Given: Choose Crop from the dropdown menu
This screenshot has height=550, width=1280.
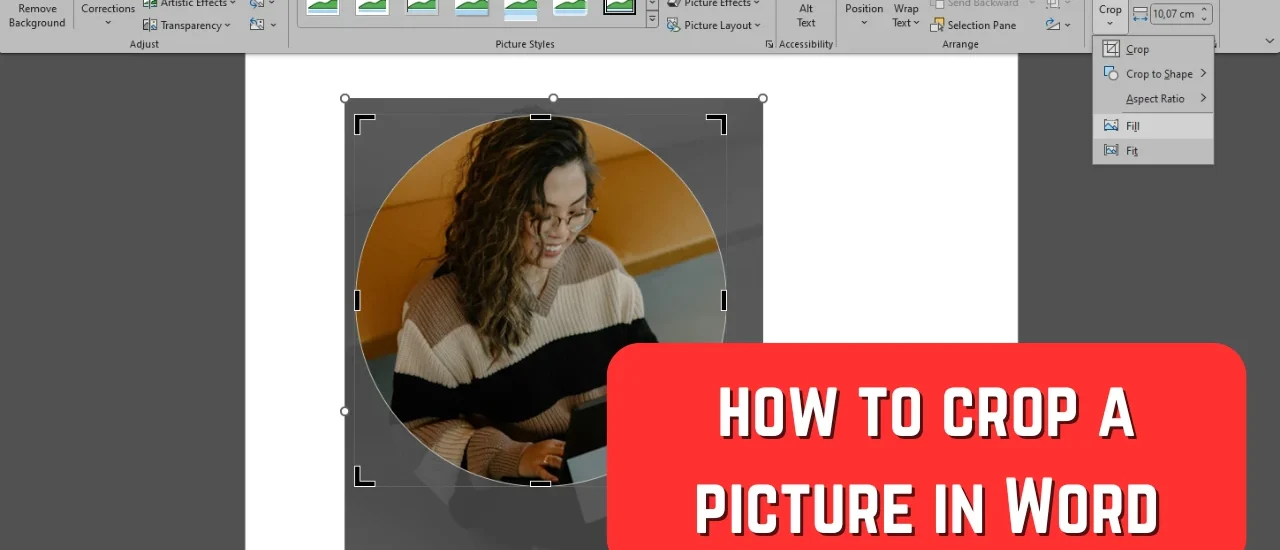Looking at the screenshot, I should coord(1153,49).
